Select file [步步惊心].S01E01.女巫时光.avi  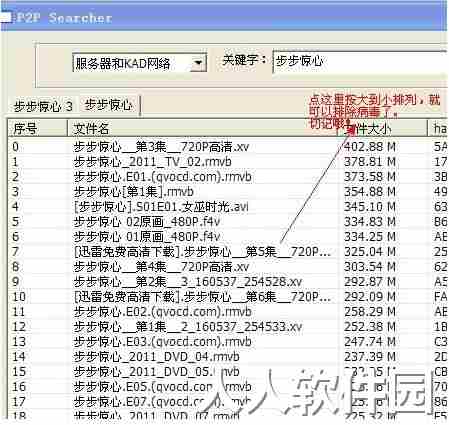pos(161,207)
